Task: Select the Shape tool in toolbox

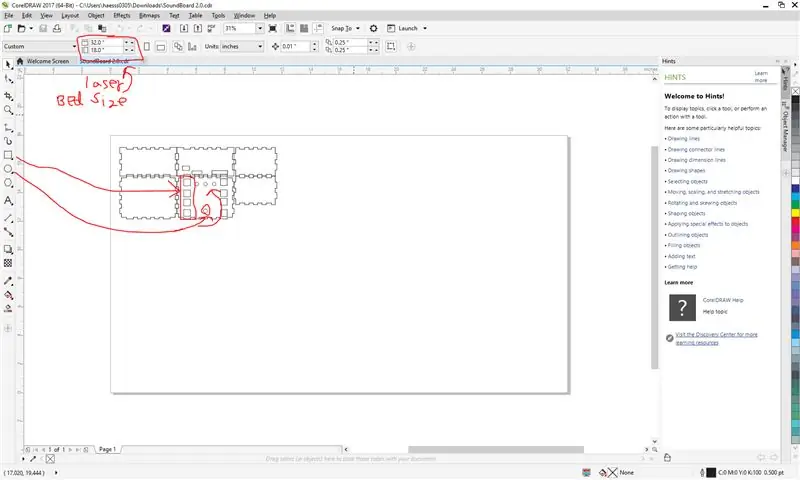Action: coord(8,80)
